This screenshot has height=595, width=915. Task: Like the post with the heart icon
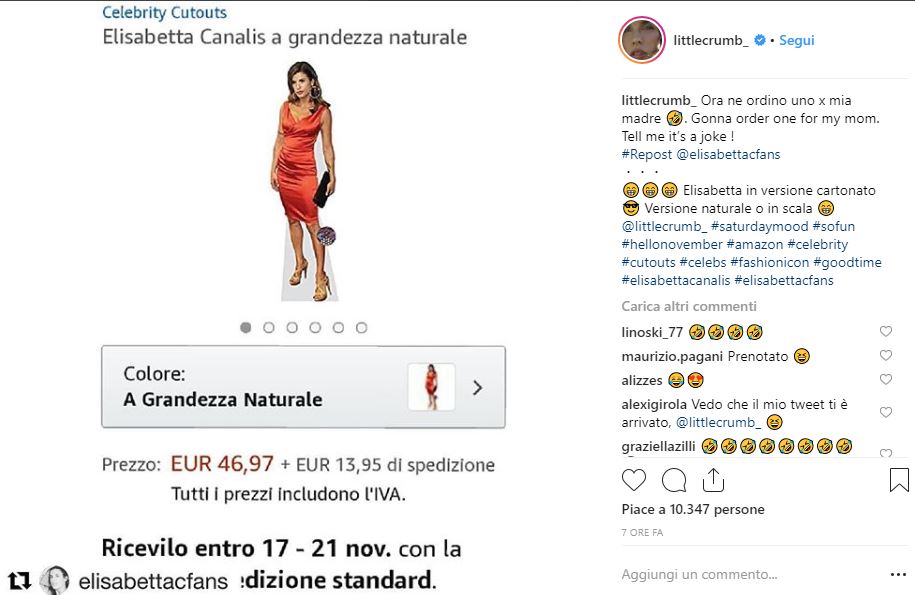tap(634, 480)
